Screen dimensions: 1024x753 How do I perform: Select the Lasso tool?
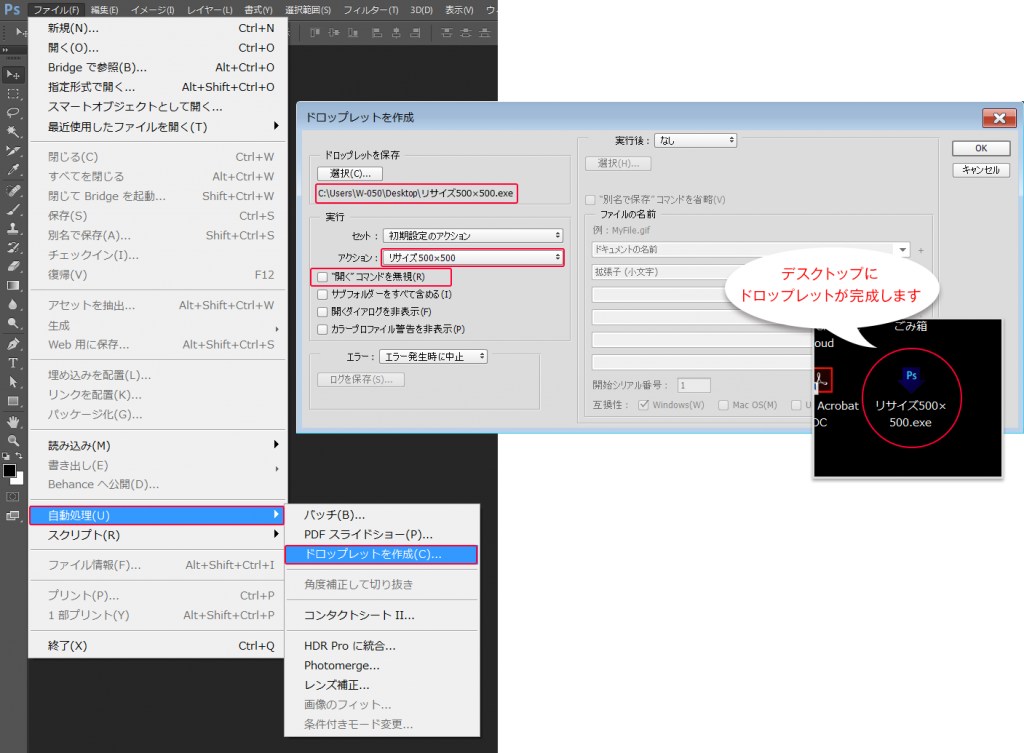[x=13, y=112]
